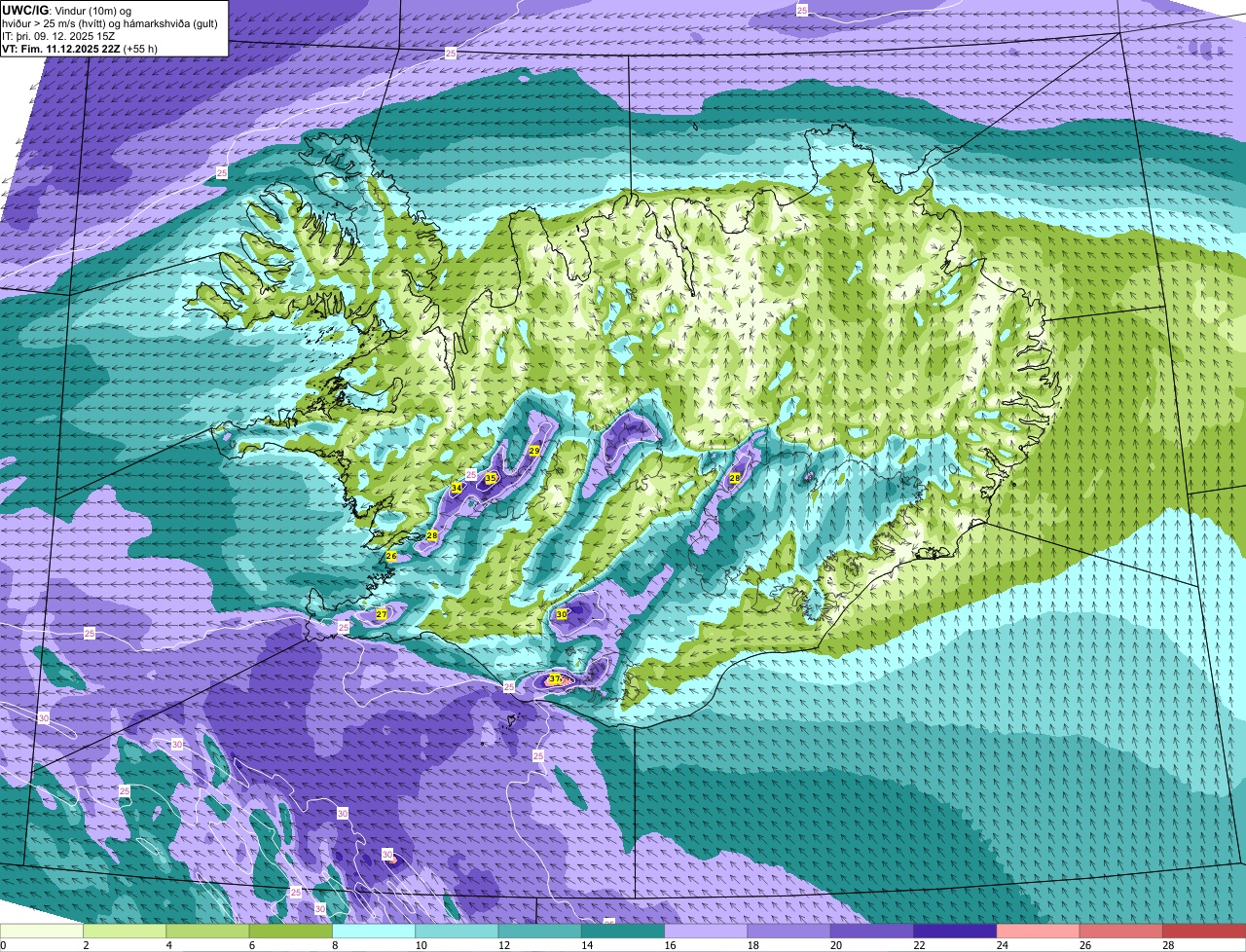The image size is (1246, 952).
Task: Select the legend swatch between 8 and 10
Action: pyautogui.click(x=374, y=932)
